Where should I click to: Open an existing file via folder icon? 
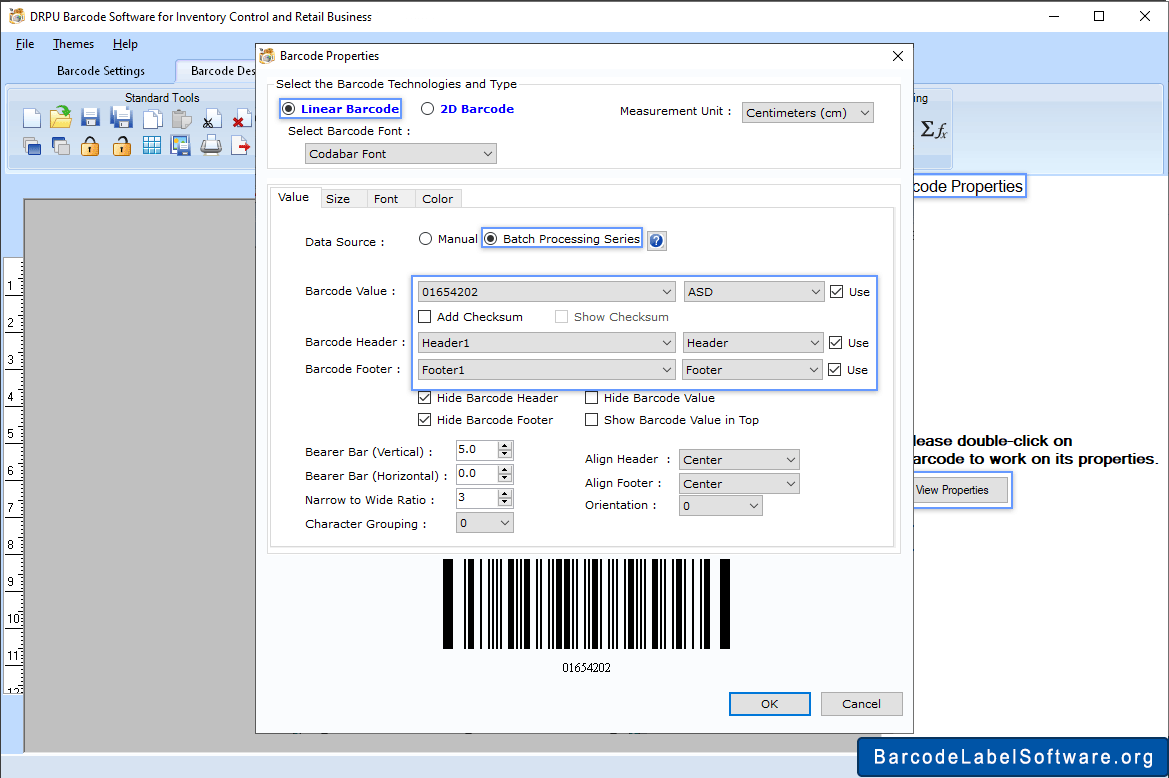pos(61,118)
